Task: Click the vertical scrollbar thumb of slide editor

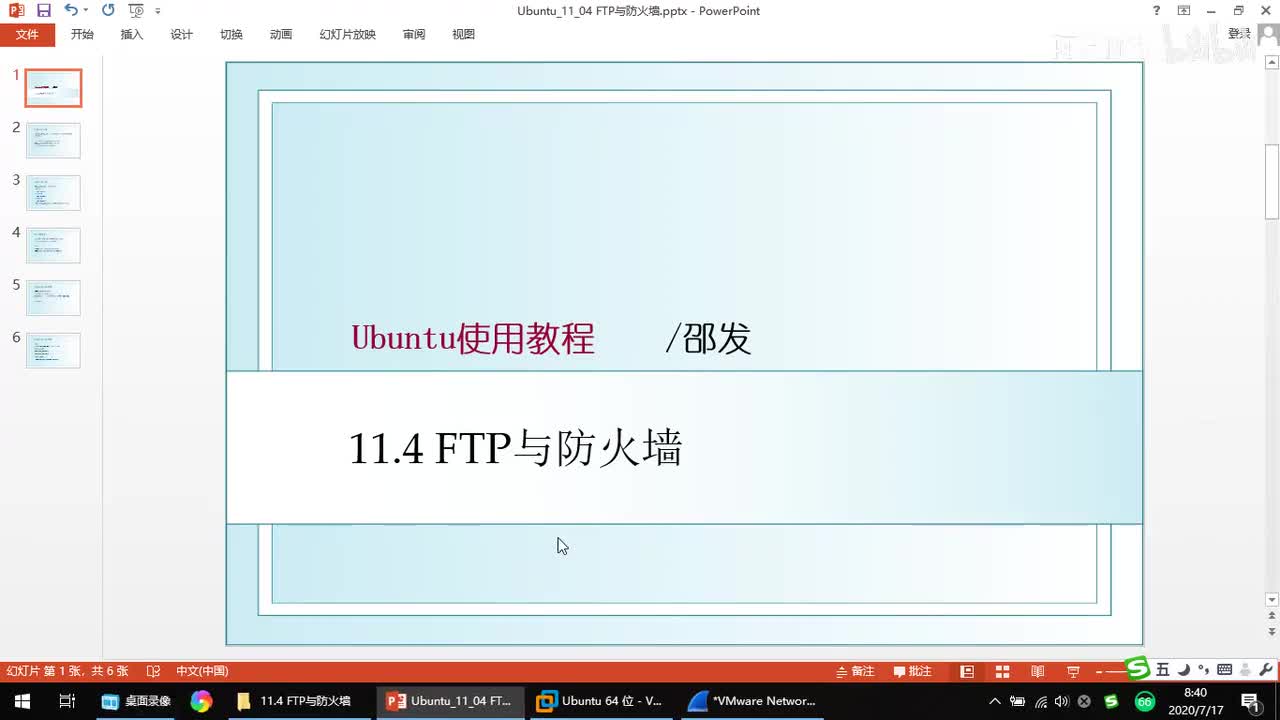Action: [x=1272, y=182]
